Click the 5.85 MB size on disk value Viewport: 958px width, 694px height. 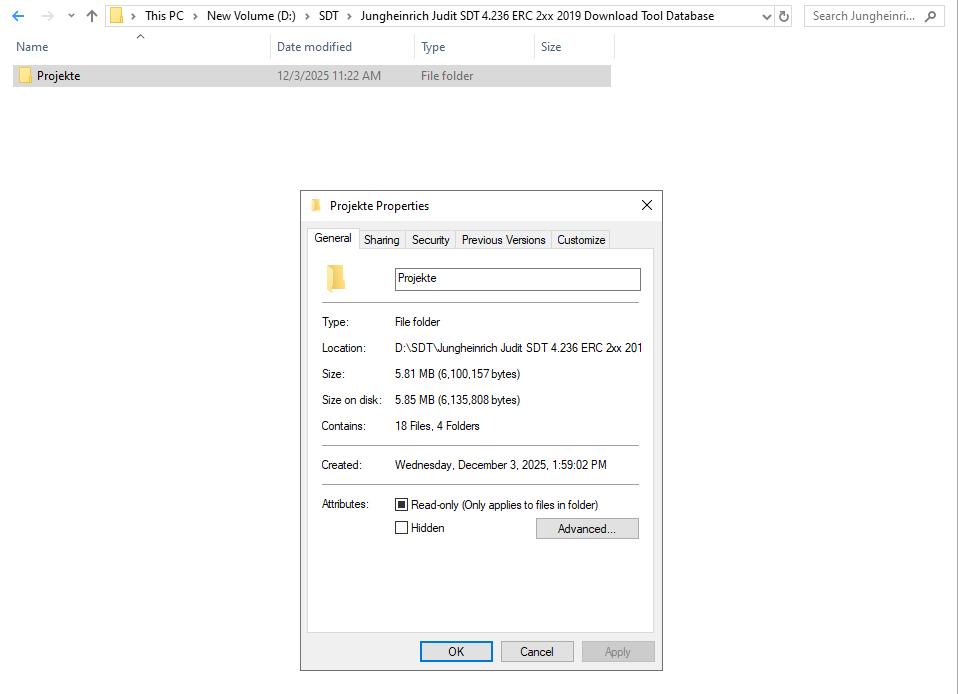click(x=458, y=400)
